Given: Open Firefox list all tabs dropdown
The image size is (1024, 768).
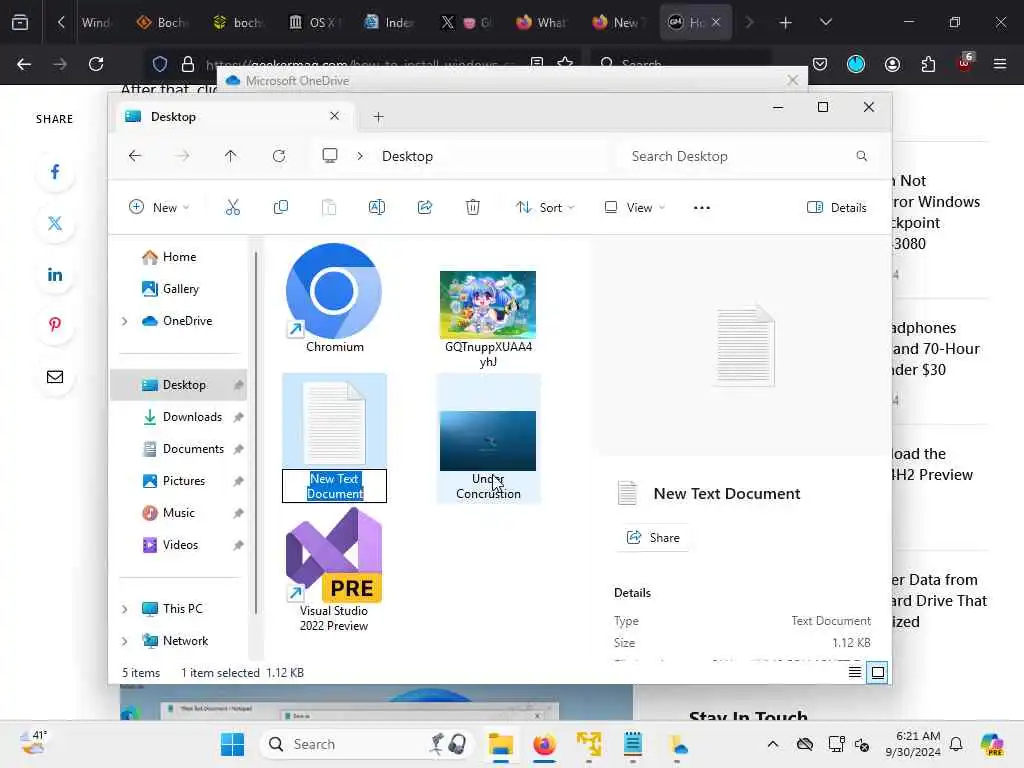Looking at the screenshot, I should coord(825,23).
